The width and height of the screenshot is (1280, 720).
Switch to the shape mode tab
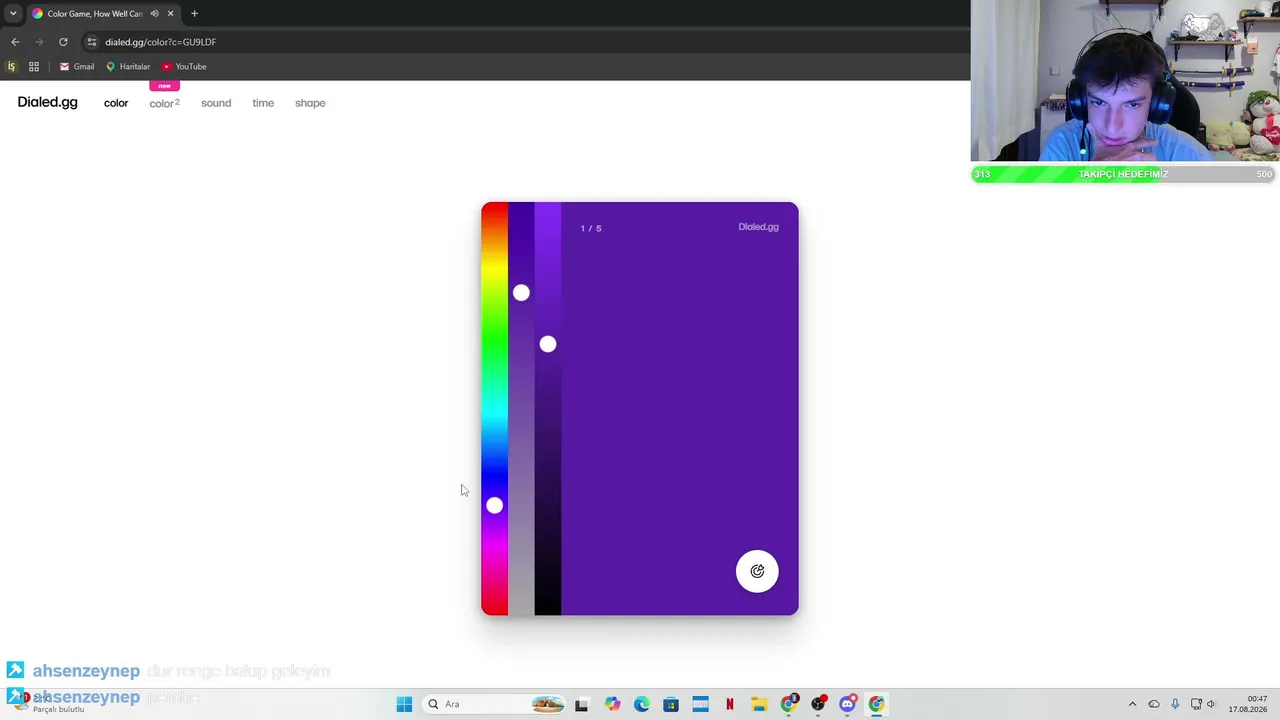click(x=310, y=103)
